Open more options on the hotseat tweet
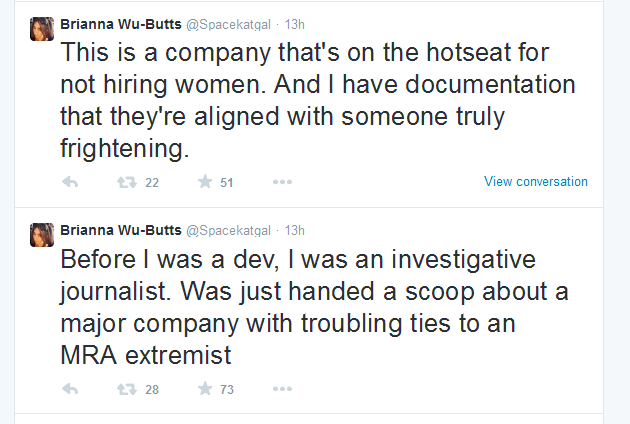The image size is (630, 424). point(282,182)
